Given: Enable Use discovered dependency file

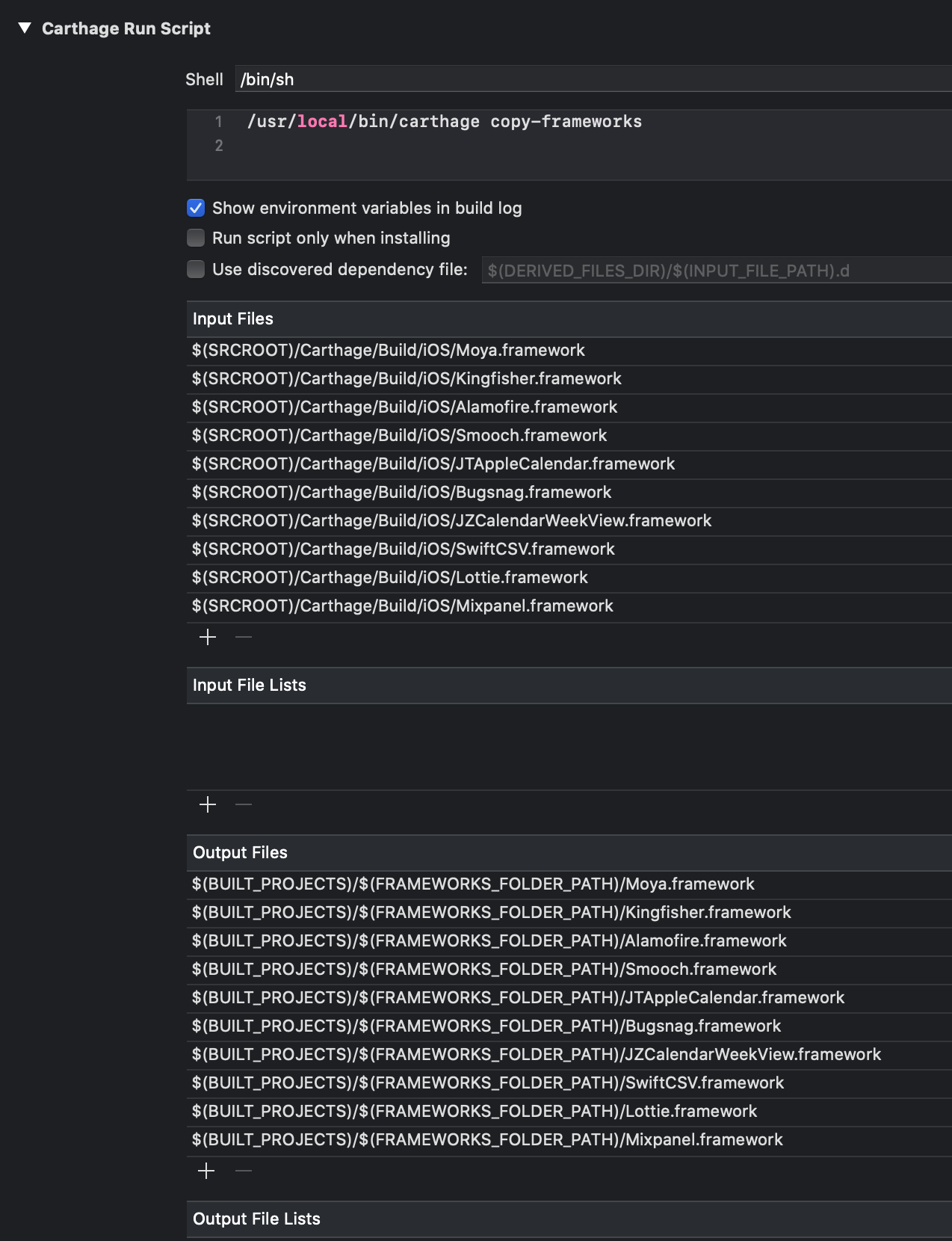Looking at the screenshot, I should pos(196,269).
